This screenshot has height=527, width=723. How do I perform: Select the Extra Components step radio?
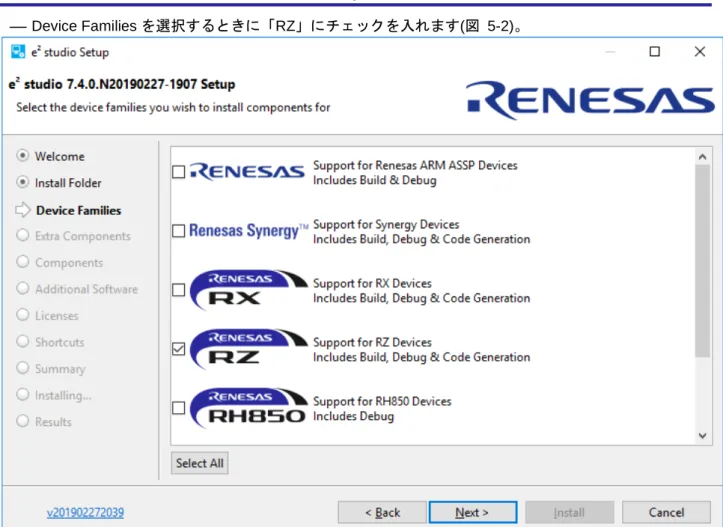click(23, 235)
